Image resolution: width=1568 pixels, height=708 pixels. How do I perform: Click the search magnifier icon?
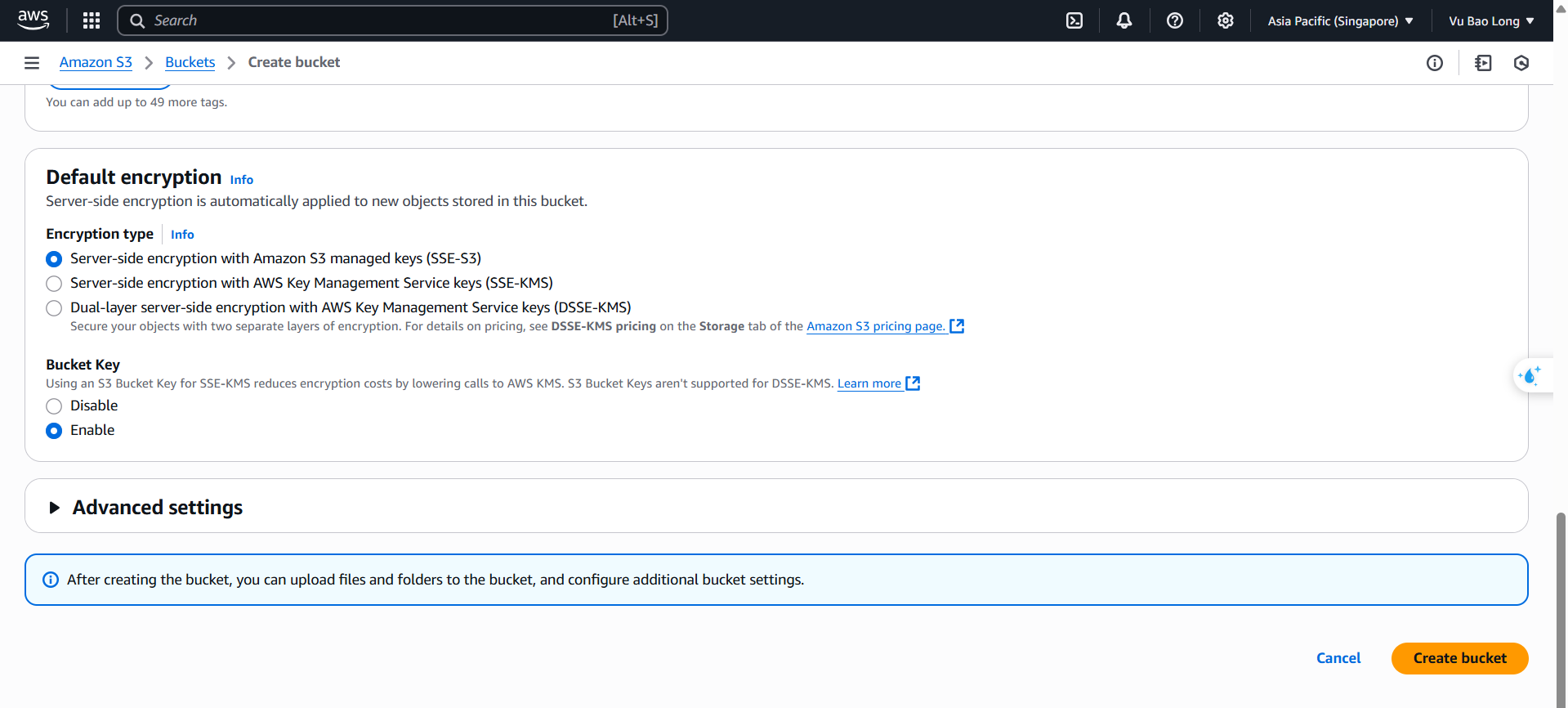(x=137, y=20)
